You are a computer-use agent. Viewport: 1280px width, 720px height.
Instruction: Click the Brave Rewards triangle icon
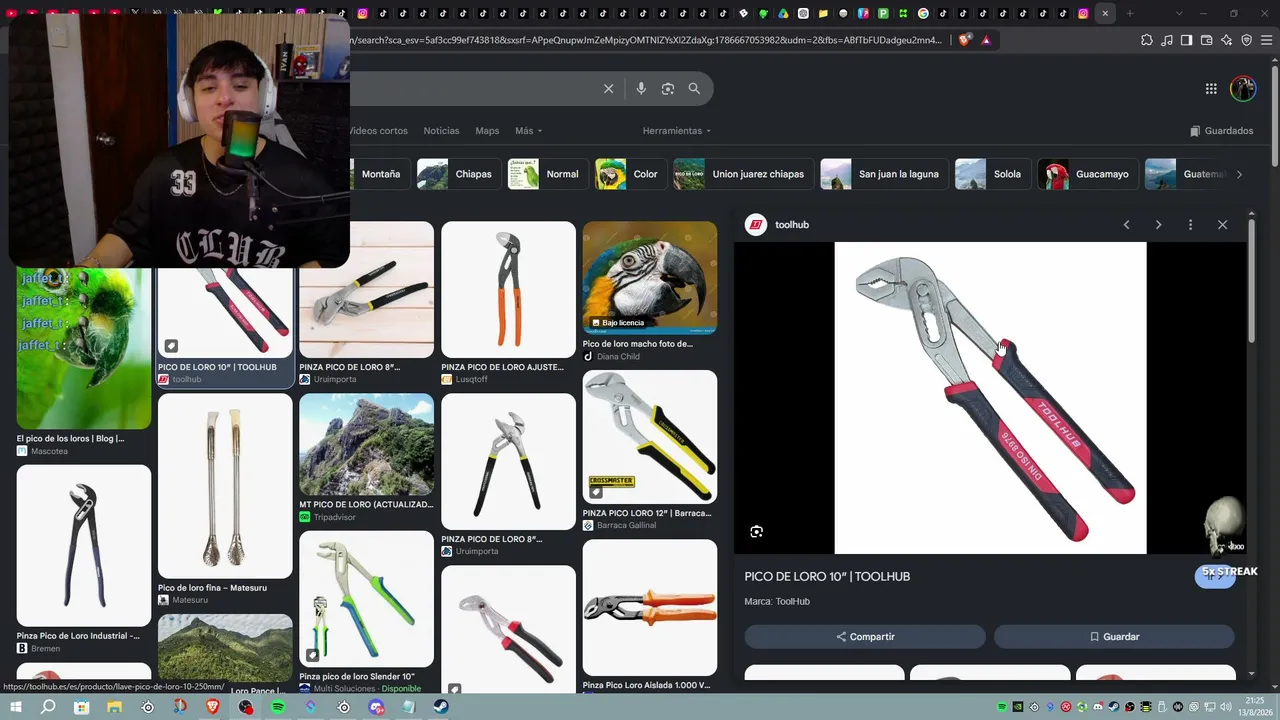986,40
